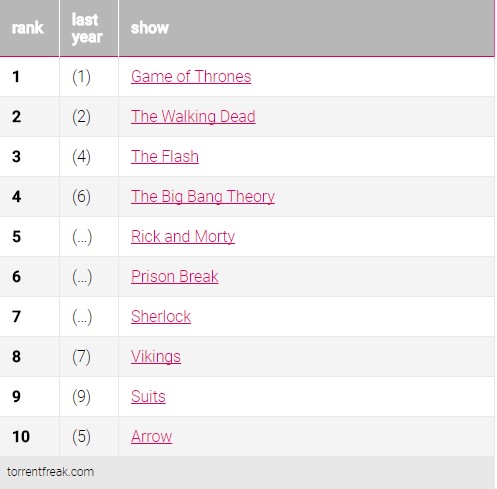497x489 pixels.
Task: Open the Prison Break link
Action: (175, 276)
